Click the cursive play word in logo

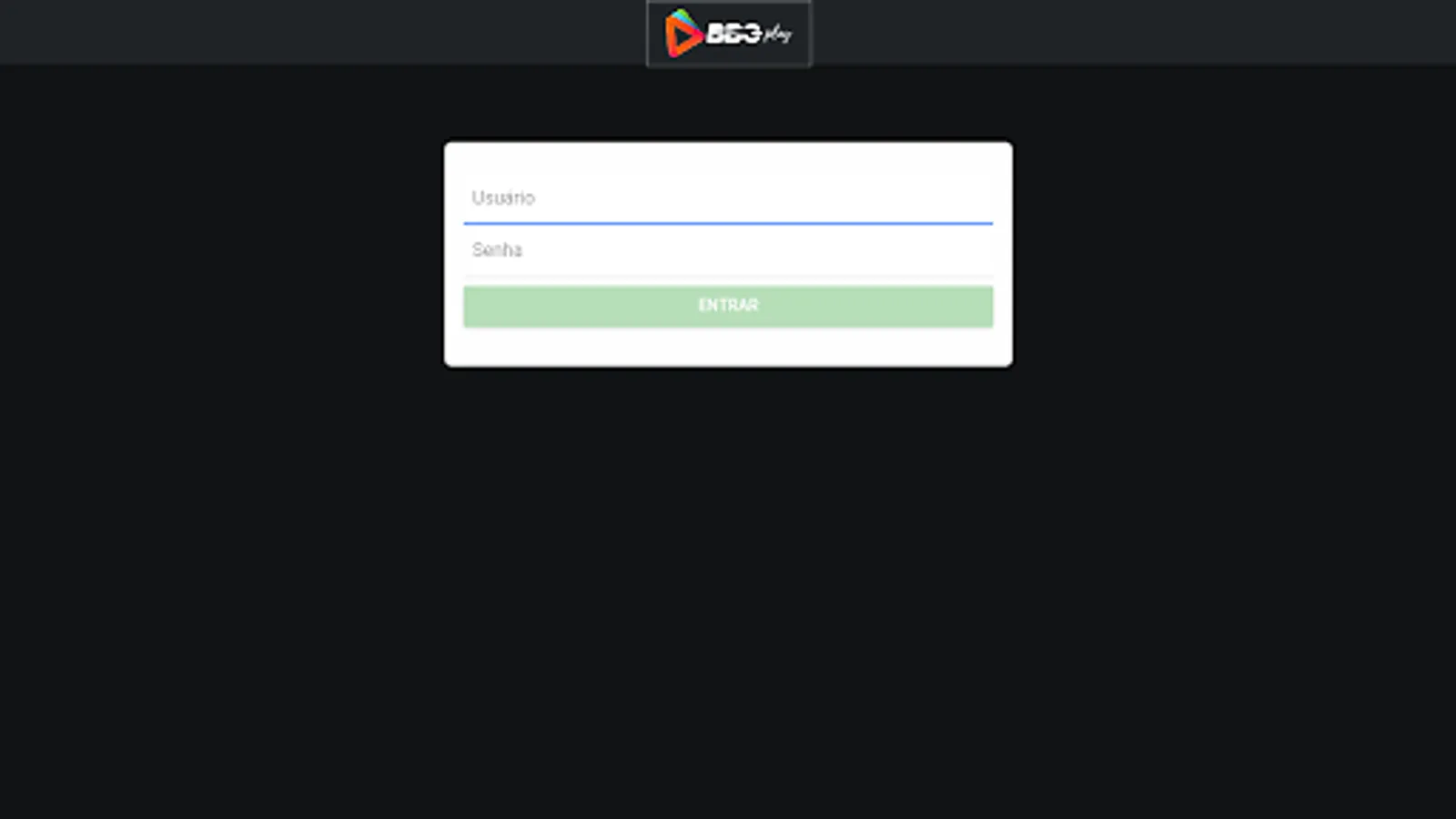click(x=777, y=35)
